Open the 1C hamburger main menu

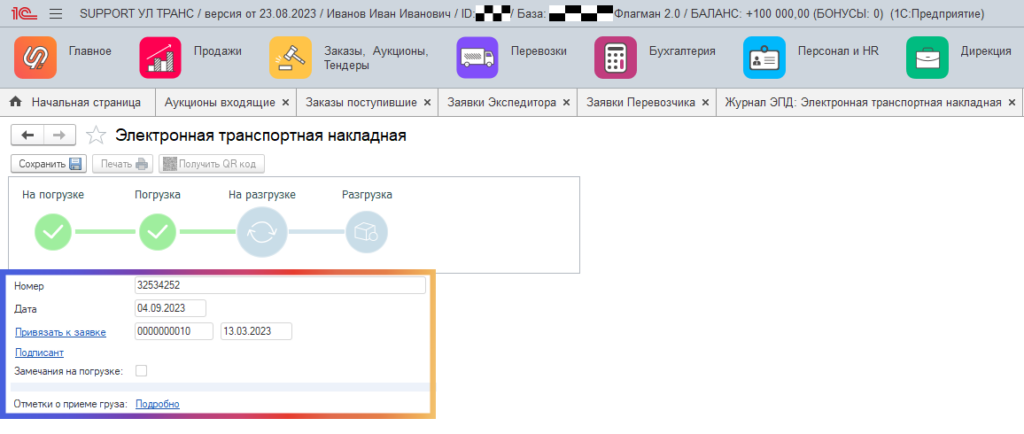(x=56, y=14)
